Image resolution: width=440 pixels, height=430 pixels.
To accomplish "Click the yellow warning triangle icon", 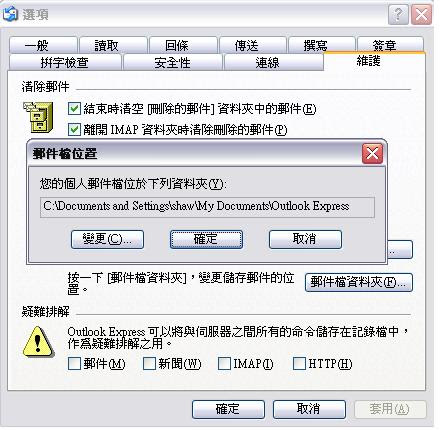I will (38, 342).
